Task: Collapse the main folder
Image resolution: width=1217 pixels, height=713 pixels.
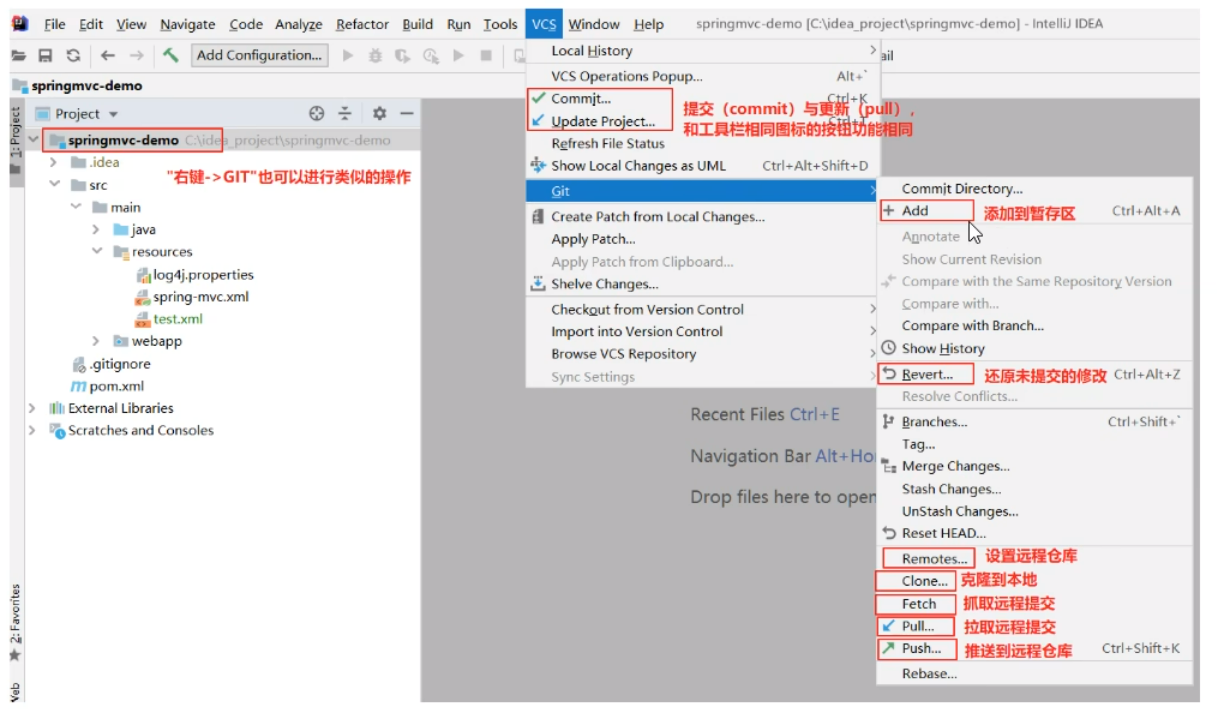Action: pos(76,207)
